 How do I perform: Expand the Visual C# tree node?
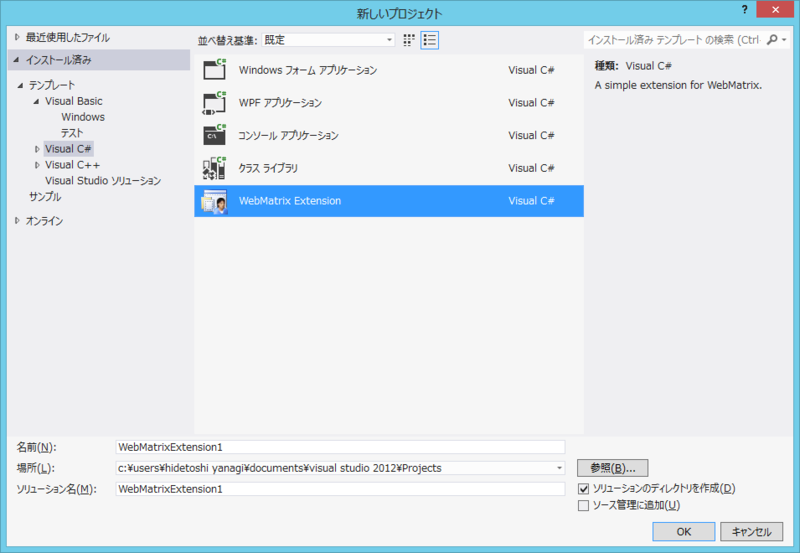pos(37,149)
